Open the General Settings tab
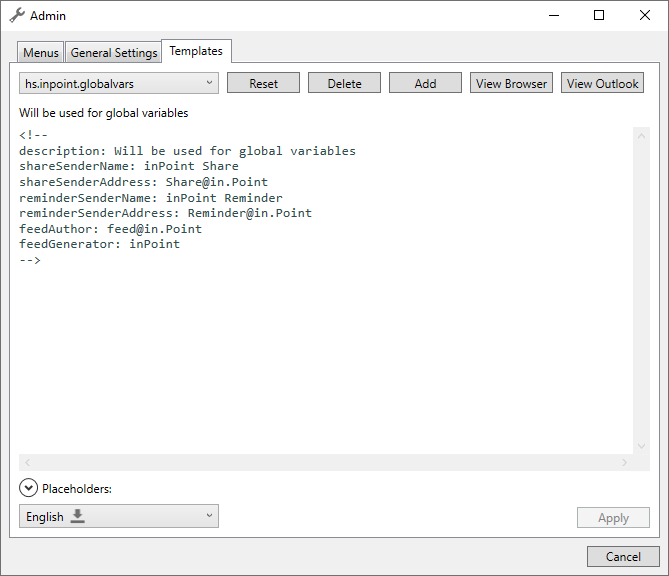 pyautogui.click(x=114, y=53)
